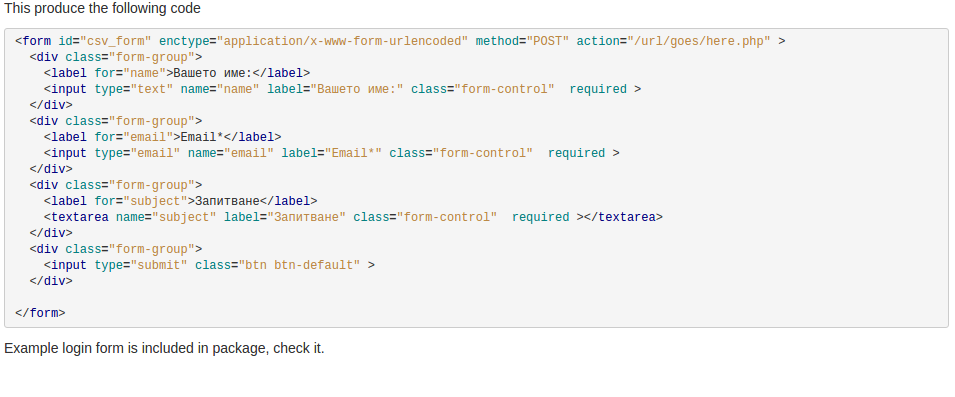Screen dimensions: 955x397
Task: Click the label="Email*" attribute
Action: pos(331,153)
